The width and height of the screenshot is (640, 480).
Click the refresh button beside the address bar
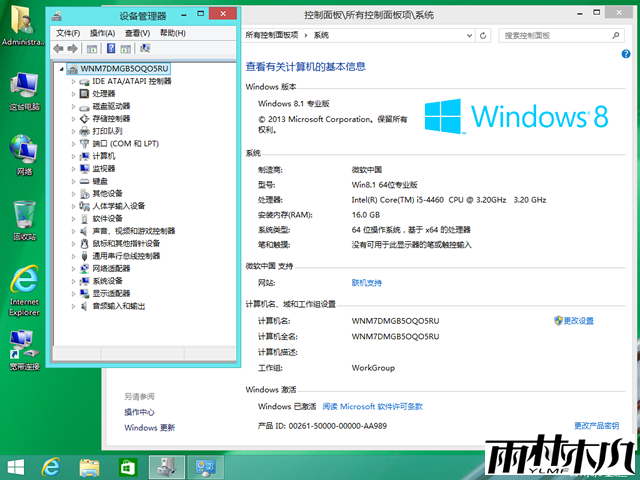click(483, 36)
